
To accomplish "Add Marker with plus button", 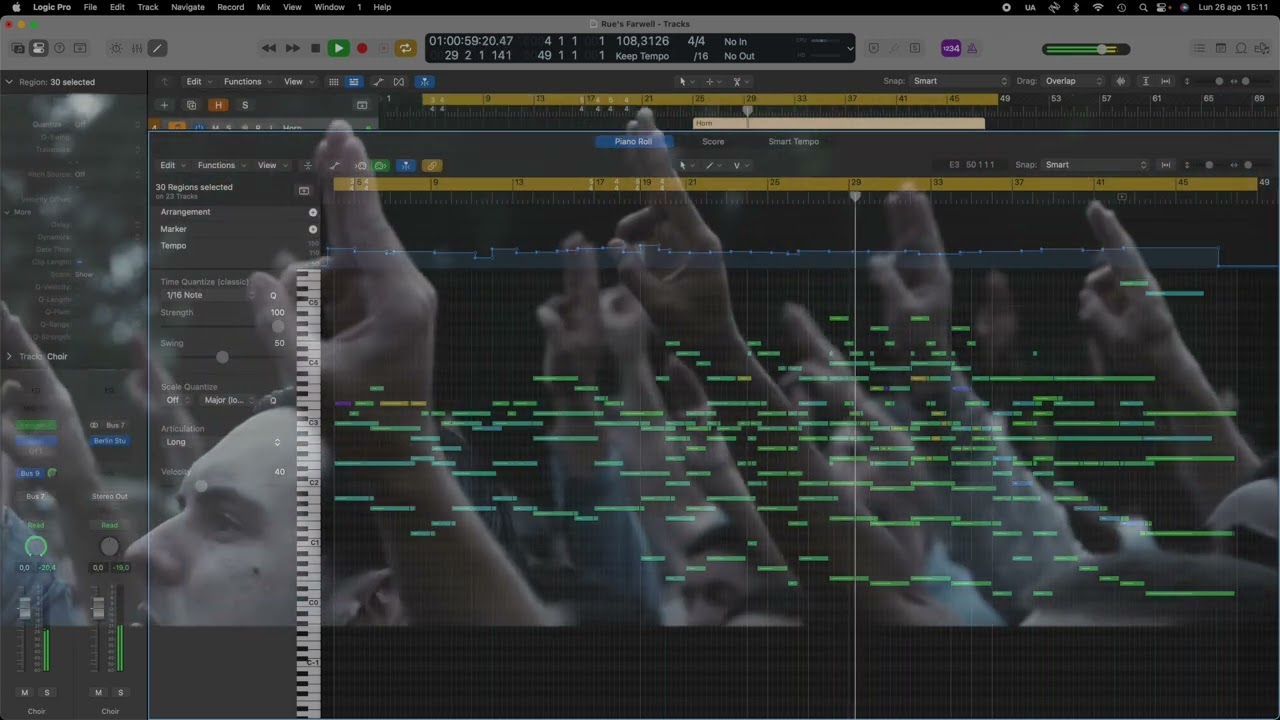I will point(313,229).
